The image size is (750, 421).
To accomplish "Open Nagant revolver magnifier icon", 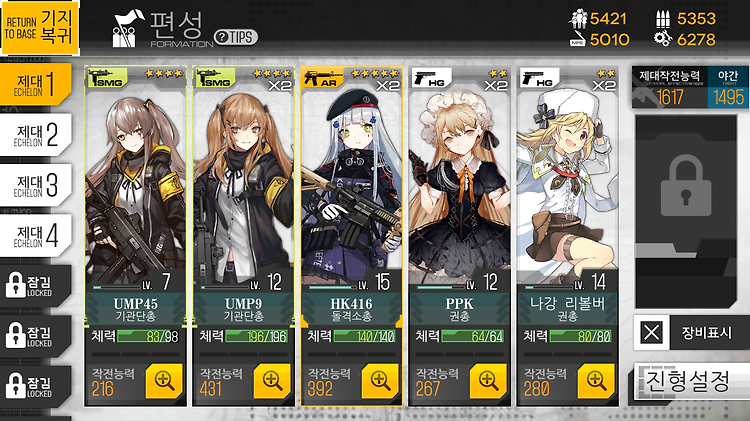I will pyautogui.click(x=596, y=381).
